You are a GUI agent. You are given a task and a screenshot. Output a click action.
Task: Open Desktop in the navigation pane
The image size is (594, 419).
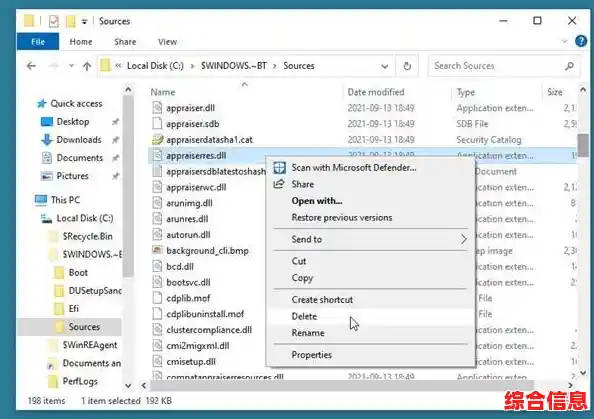point(73,122)
